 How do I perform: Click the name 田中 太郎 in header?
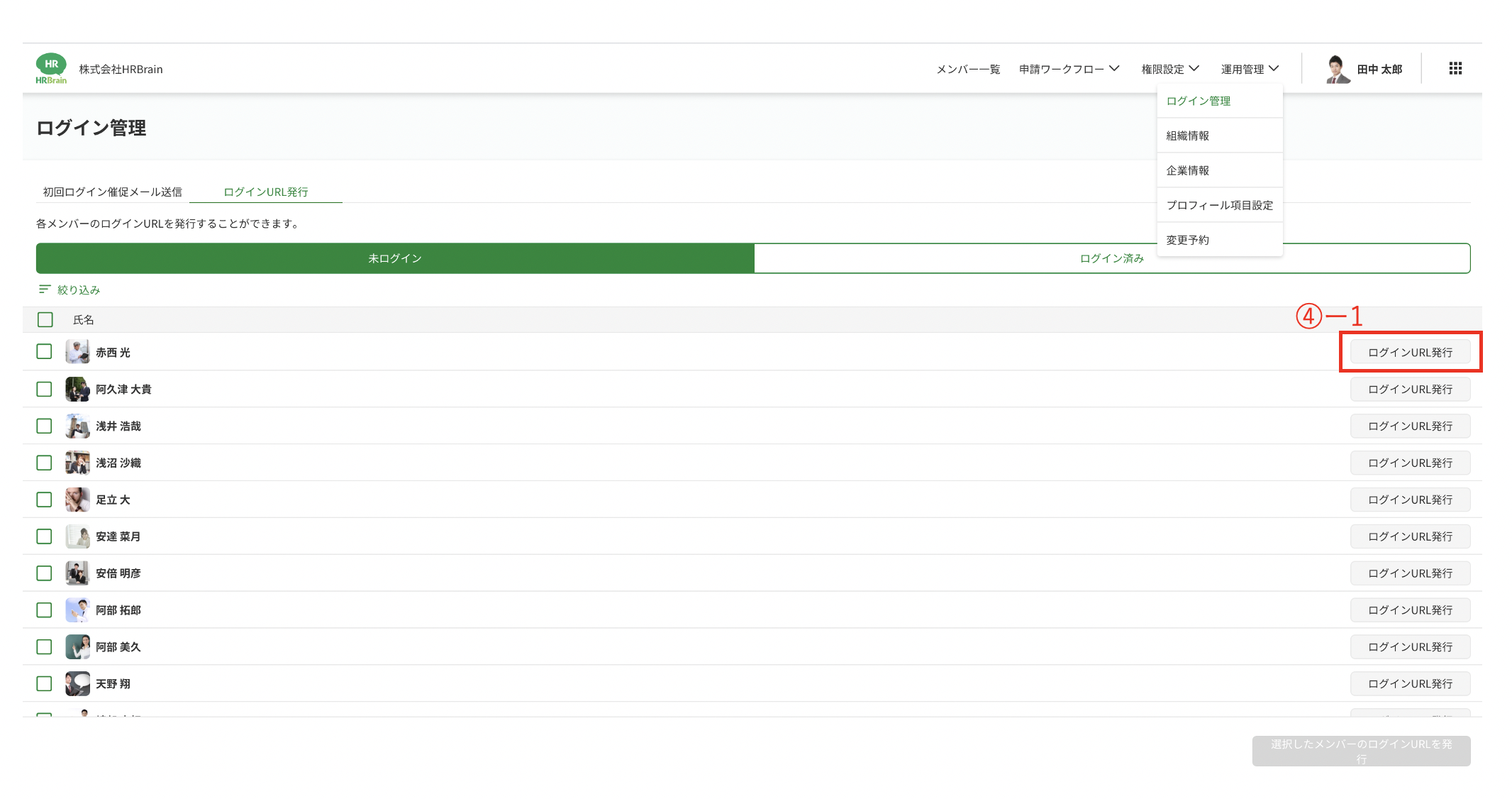[1379, 69]
